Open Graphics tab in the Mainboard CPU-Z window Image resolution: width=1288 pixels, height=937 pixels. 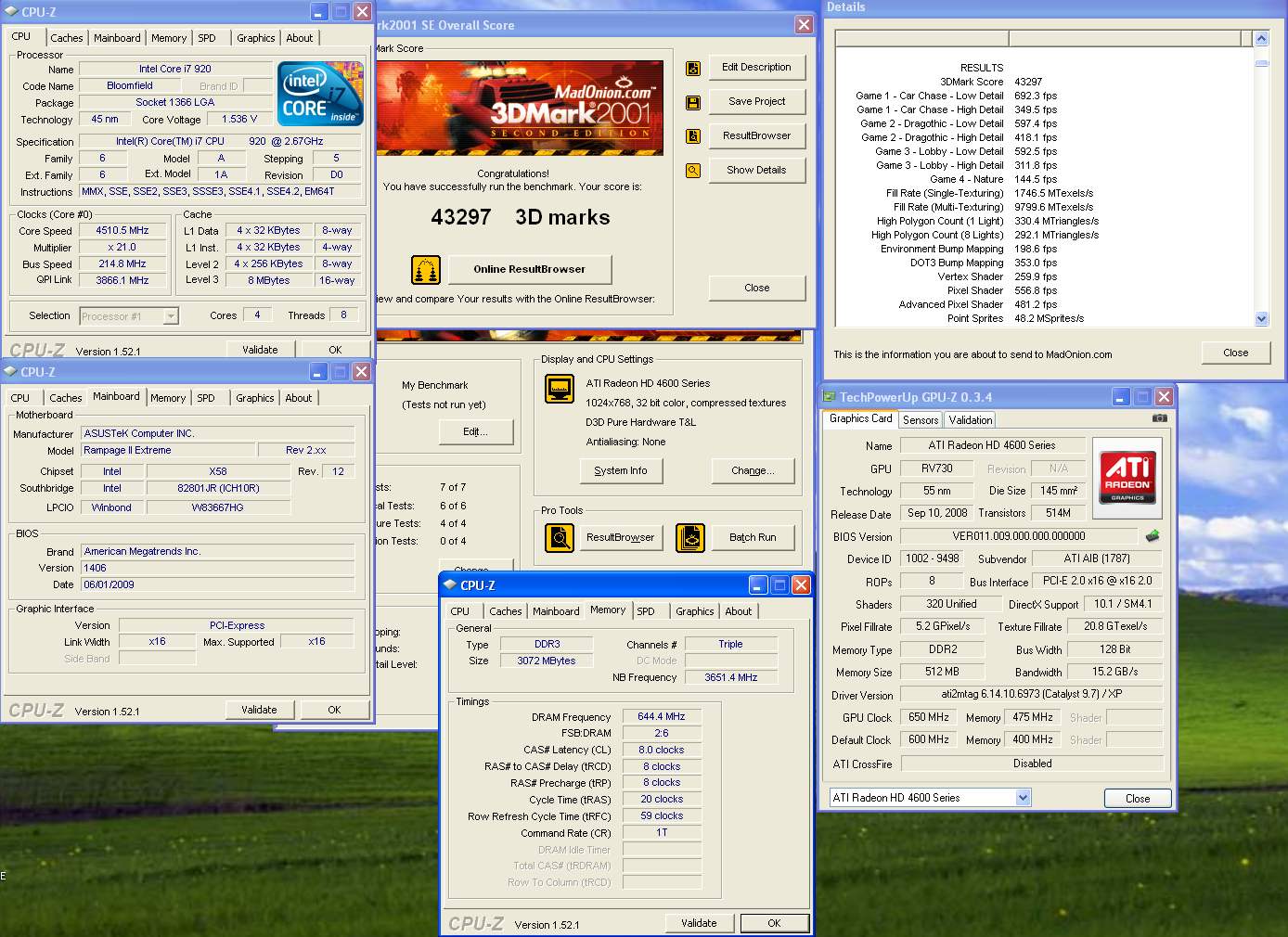point(255,398)
